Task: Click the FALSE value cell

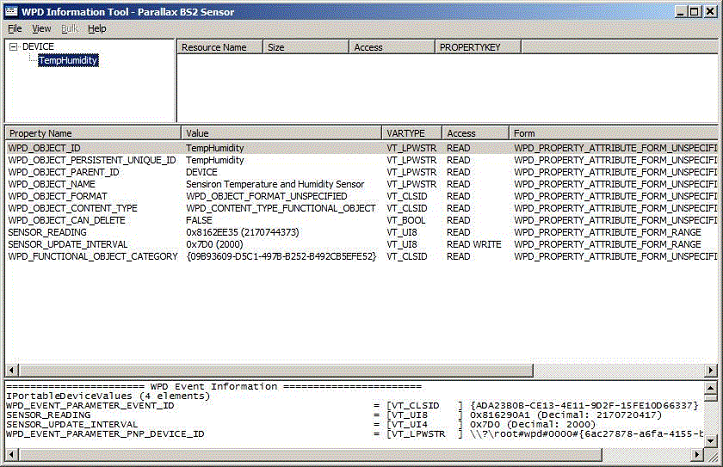Action: pyautogui.click(x=199, y=220)
